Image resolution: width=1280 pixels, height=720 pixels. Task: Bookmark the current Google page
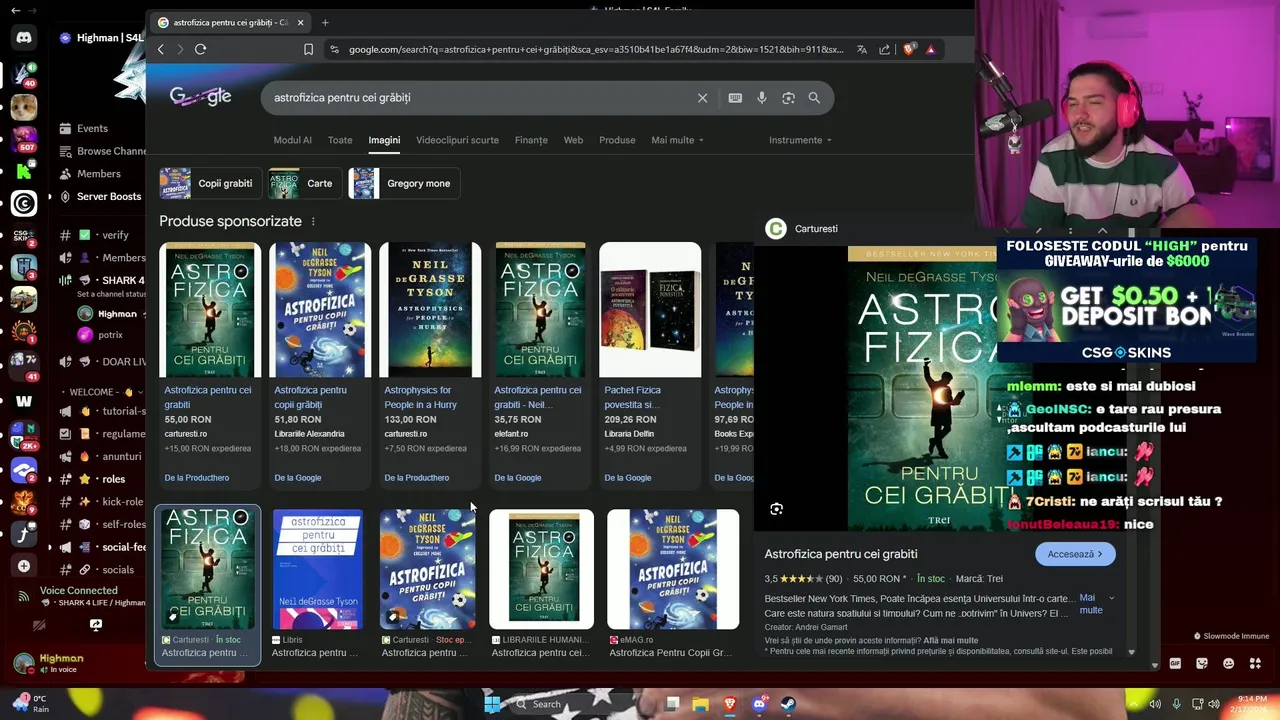(308, 49)
